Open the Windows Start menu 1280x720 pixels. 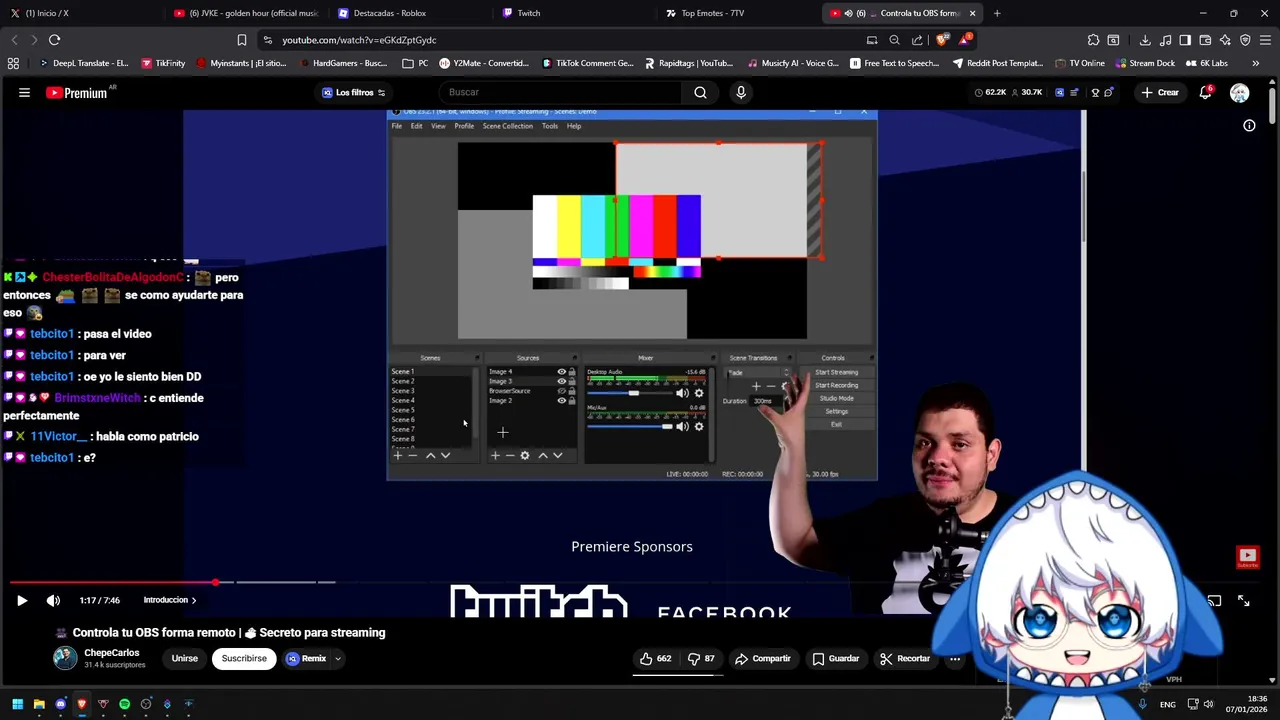pyautogui.click(x=17, y=704)
